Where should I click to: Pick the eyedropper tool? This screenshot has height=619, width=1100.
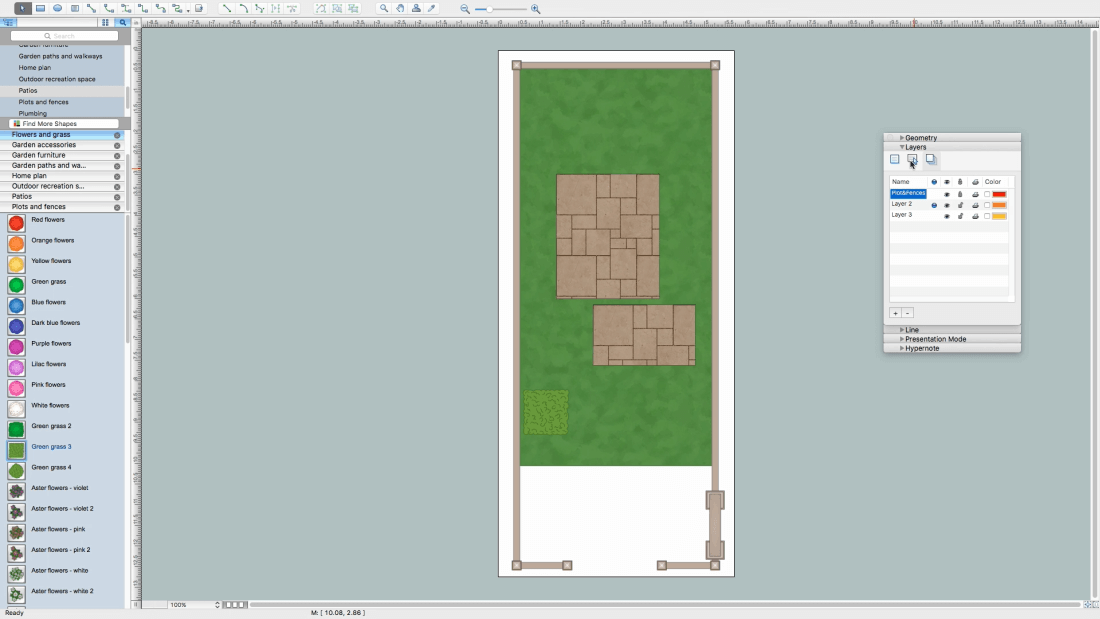[432, 8]
